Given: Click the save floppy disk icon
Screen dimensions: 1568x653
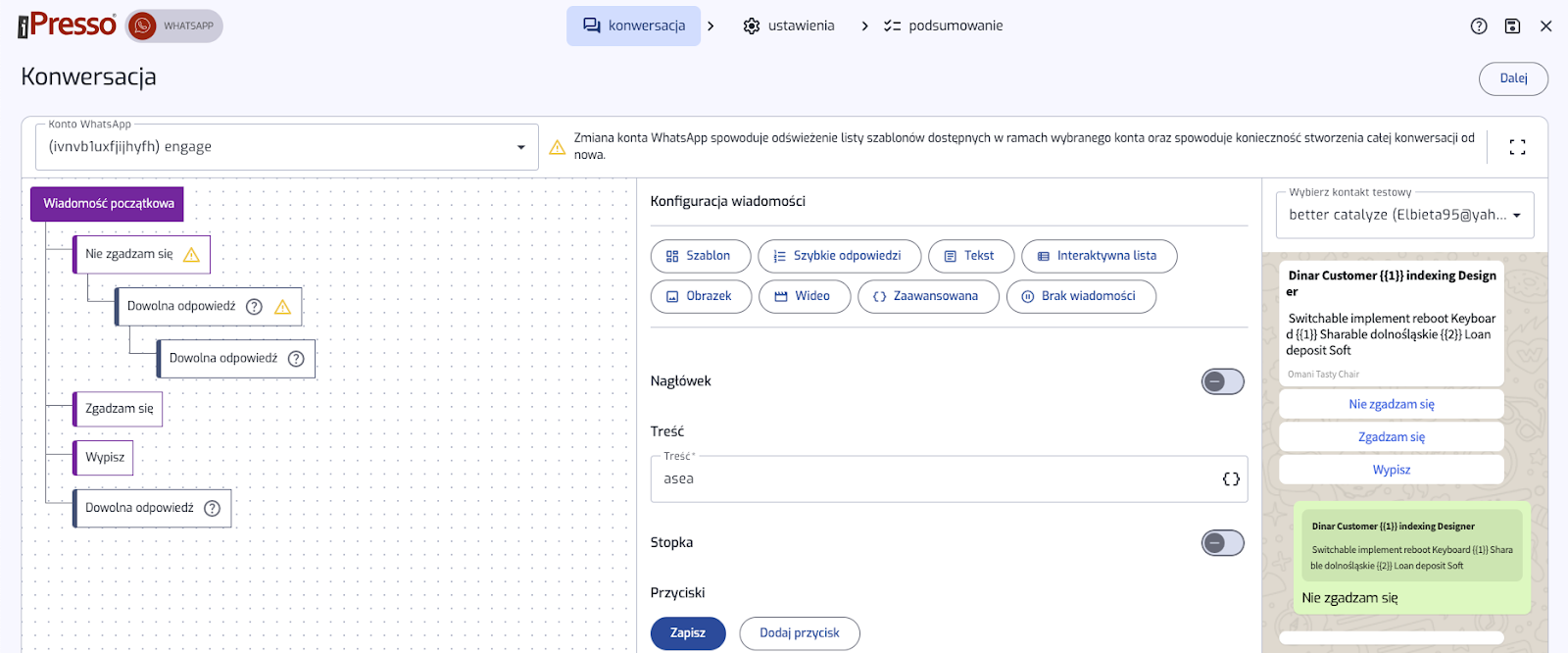Looking at the screenshot, I should pos(1512,26).
